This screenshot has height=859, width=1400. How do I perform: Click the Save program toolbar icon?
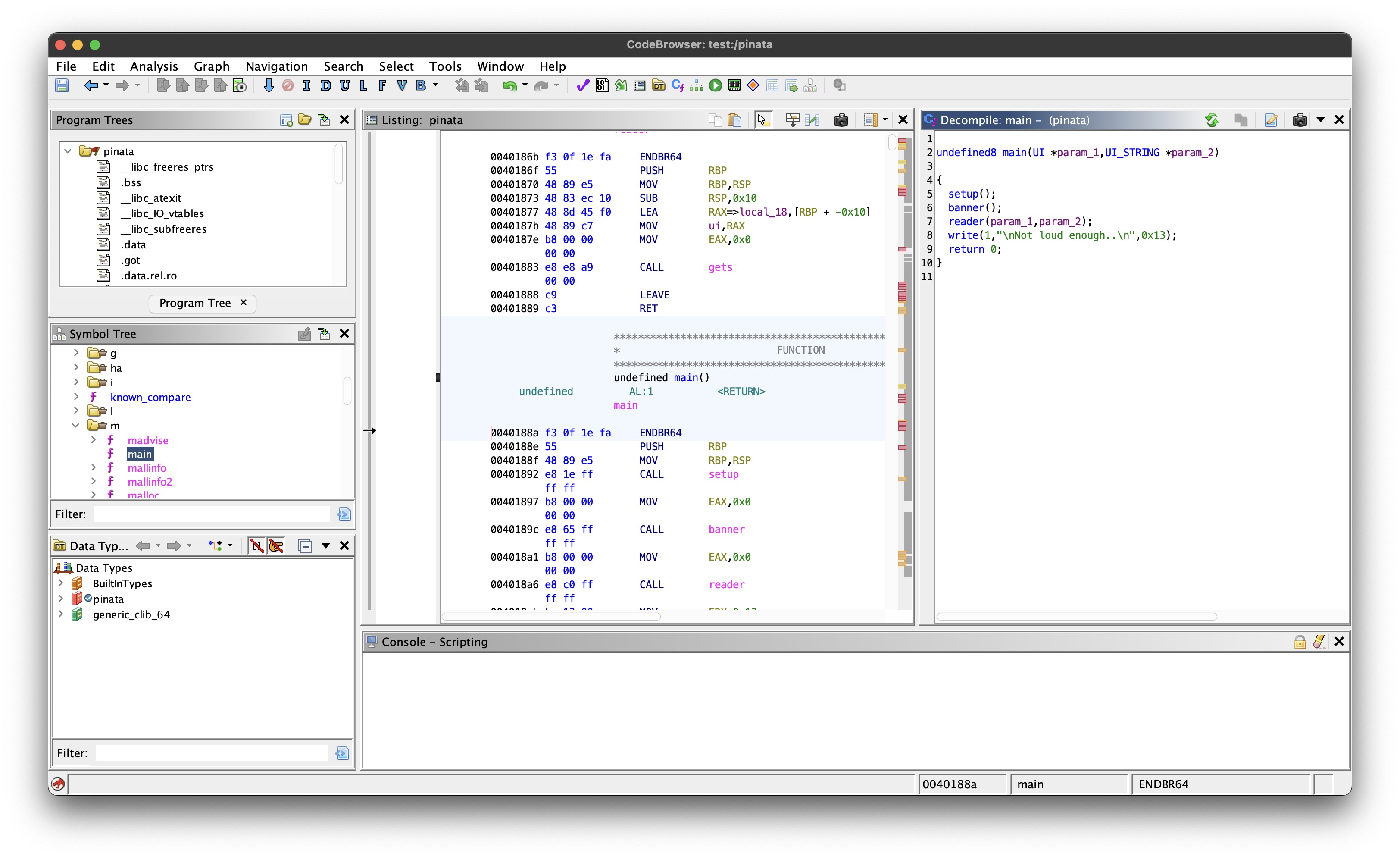tap(62, 86)
